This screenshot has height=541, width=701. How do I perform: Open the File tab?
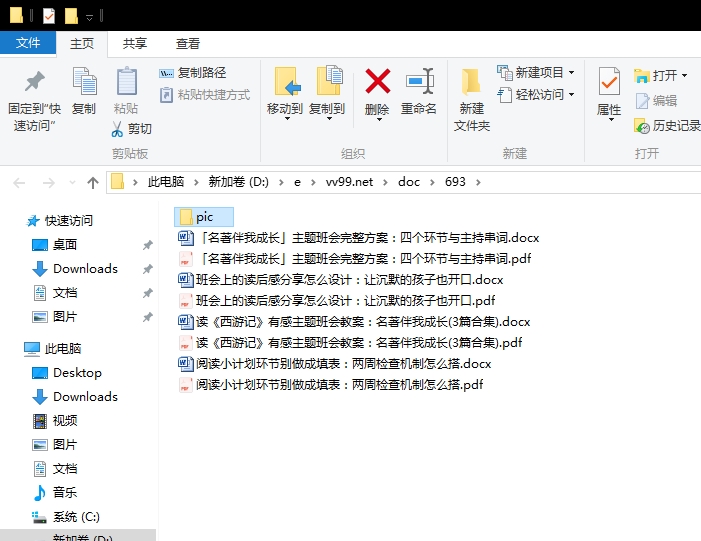coord(28,43)
